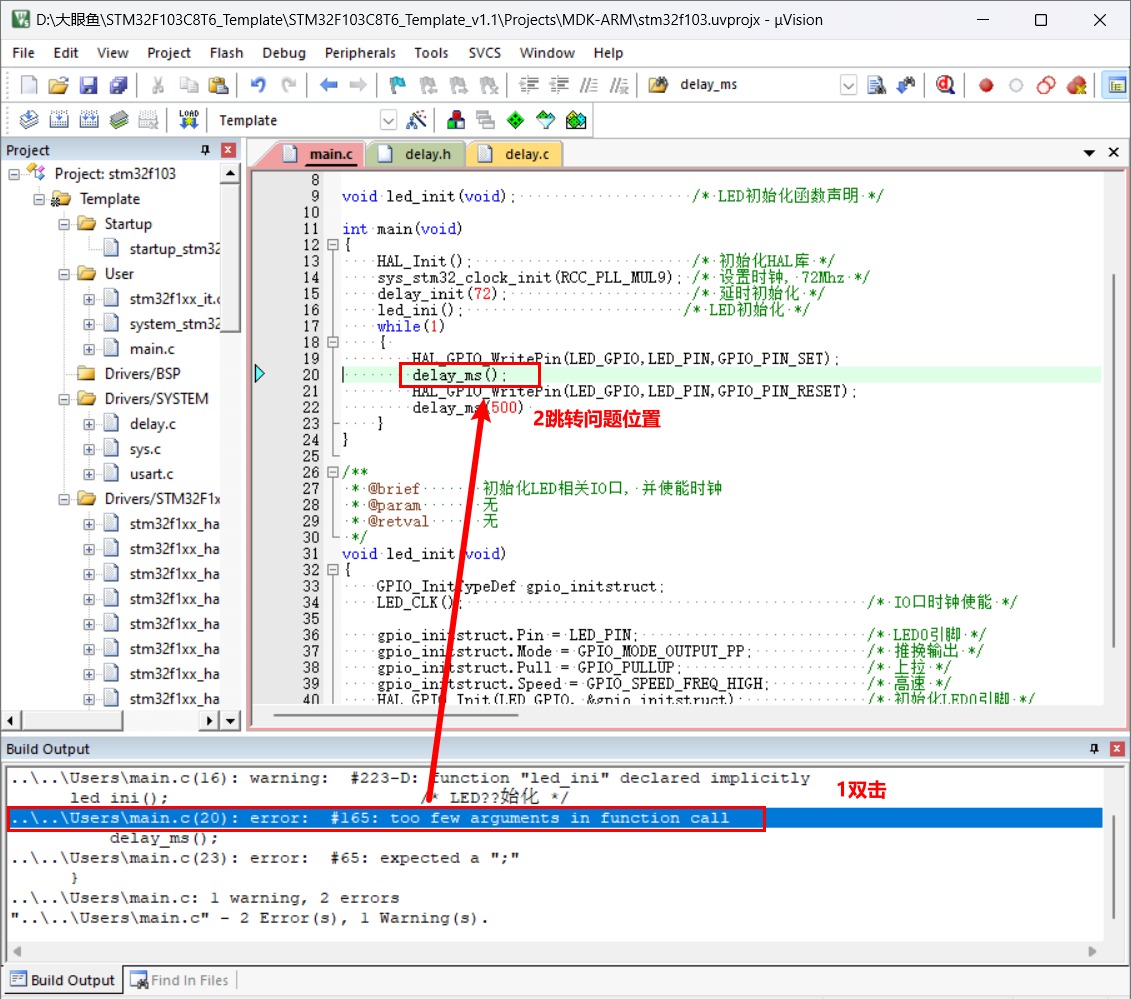Click the Project panel vertical scrollbar thumb
This screenshot has height=999, width=1131.
[230, 258]
